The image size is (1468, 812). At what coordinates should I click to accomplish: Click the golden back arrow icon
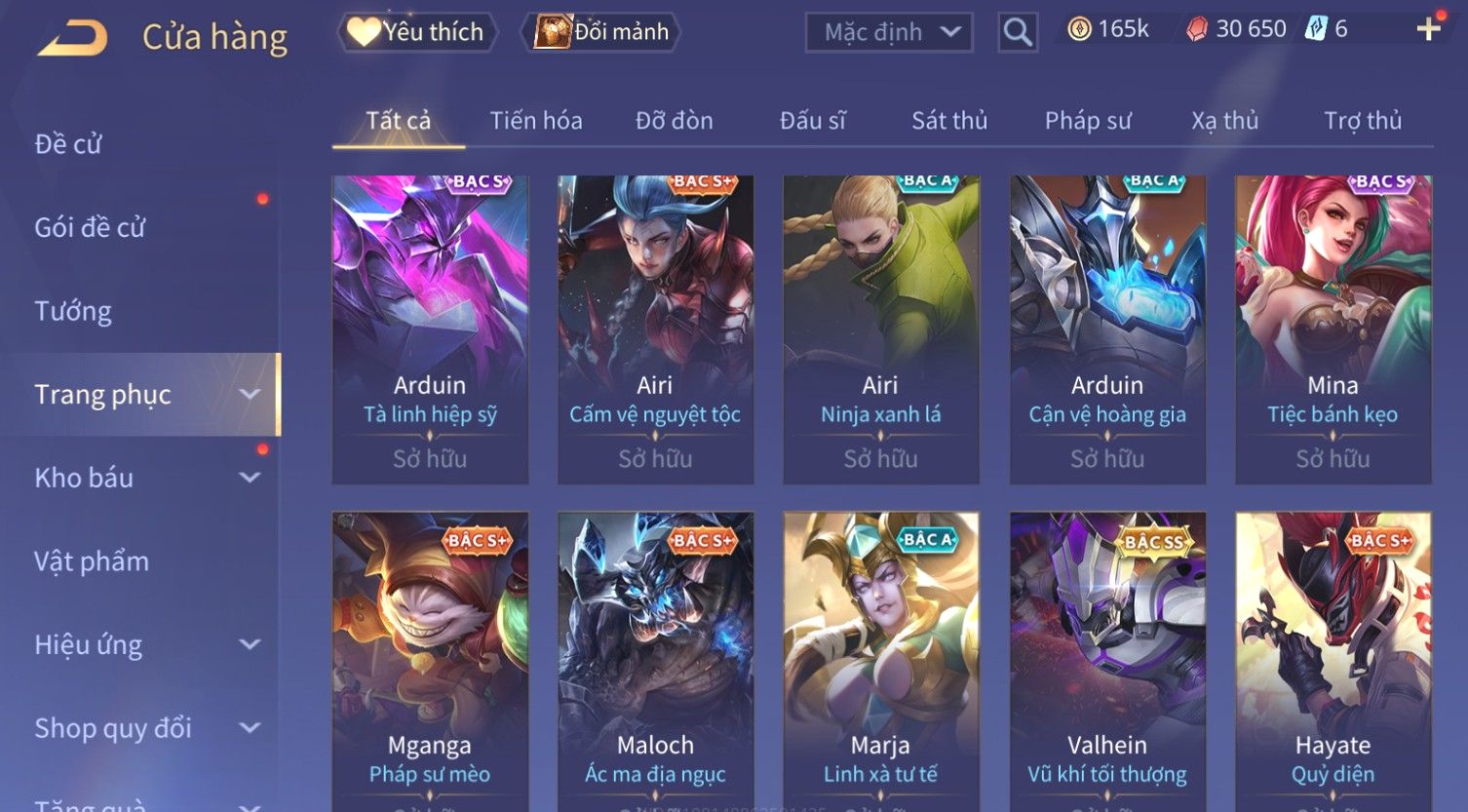click(x=72, y=38)
